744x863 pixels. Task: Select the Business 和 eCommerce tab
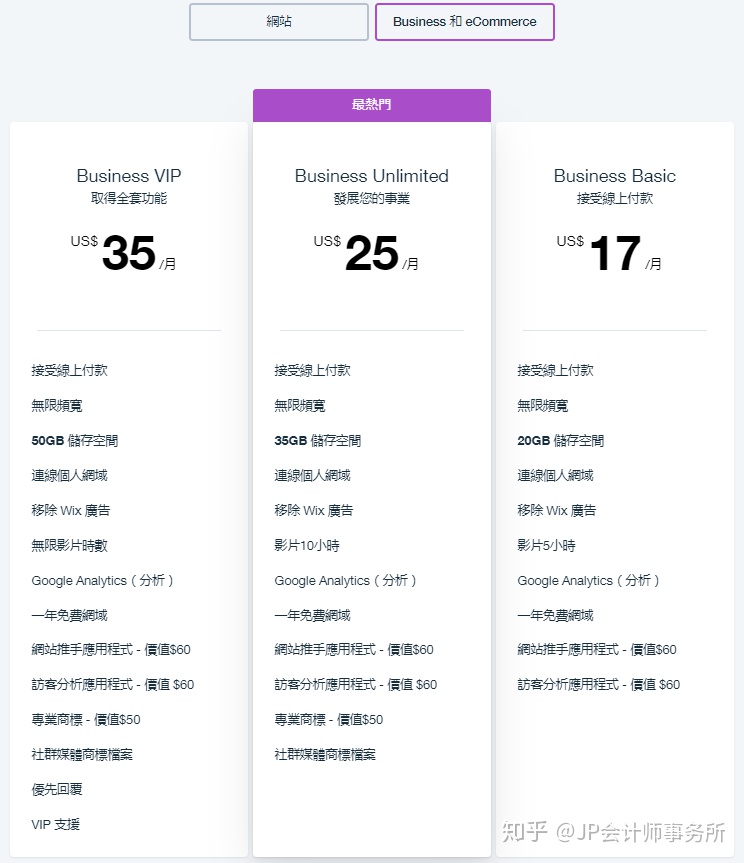click(464, 22)
